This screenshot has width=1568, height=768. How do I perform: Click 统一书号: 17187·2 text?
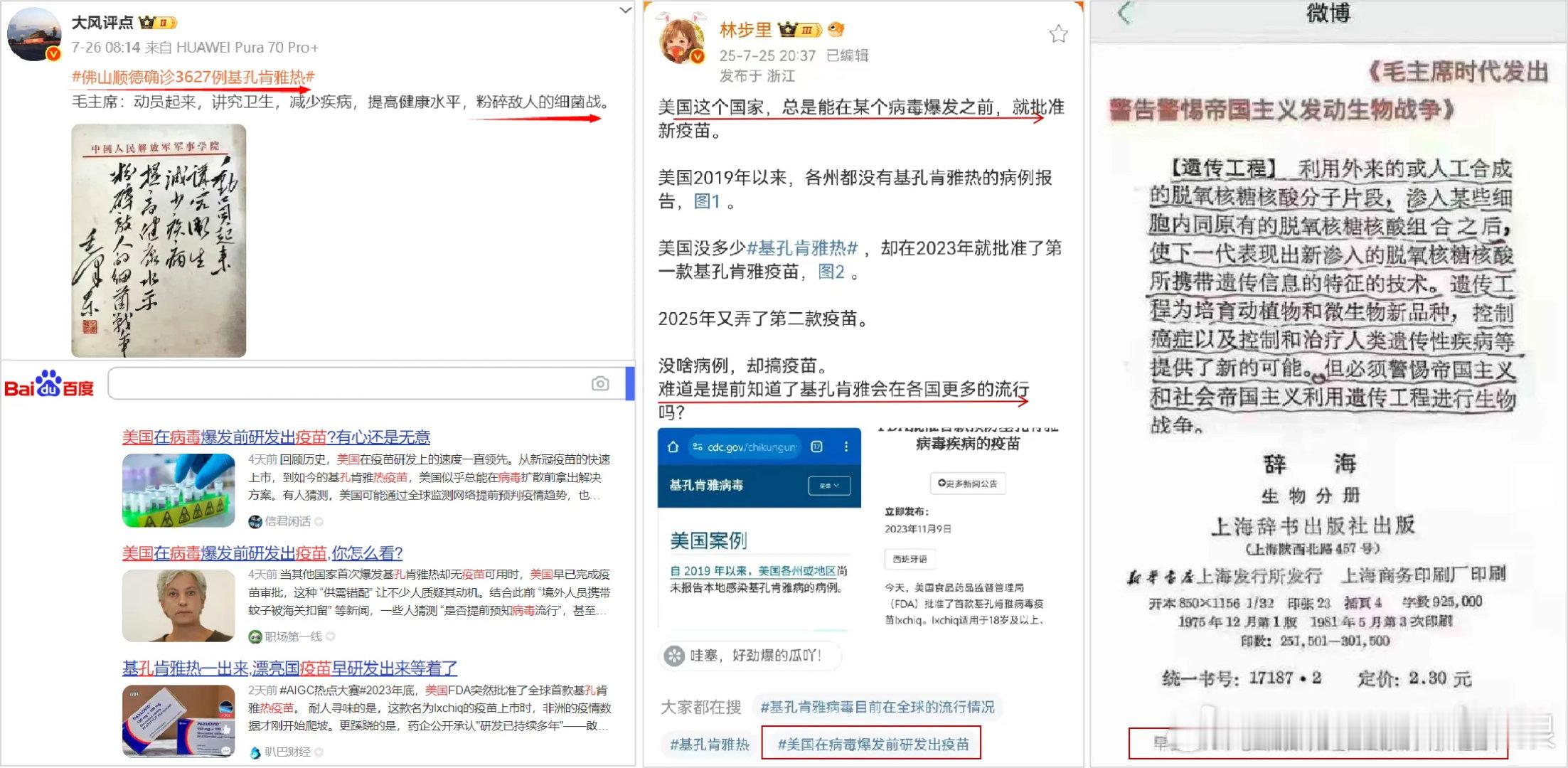coord(1241,678)
